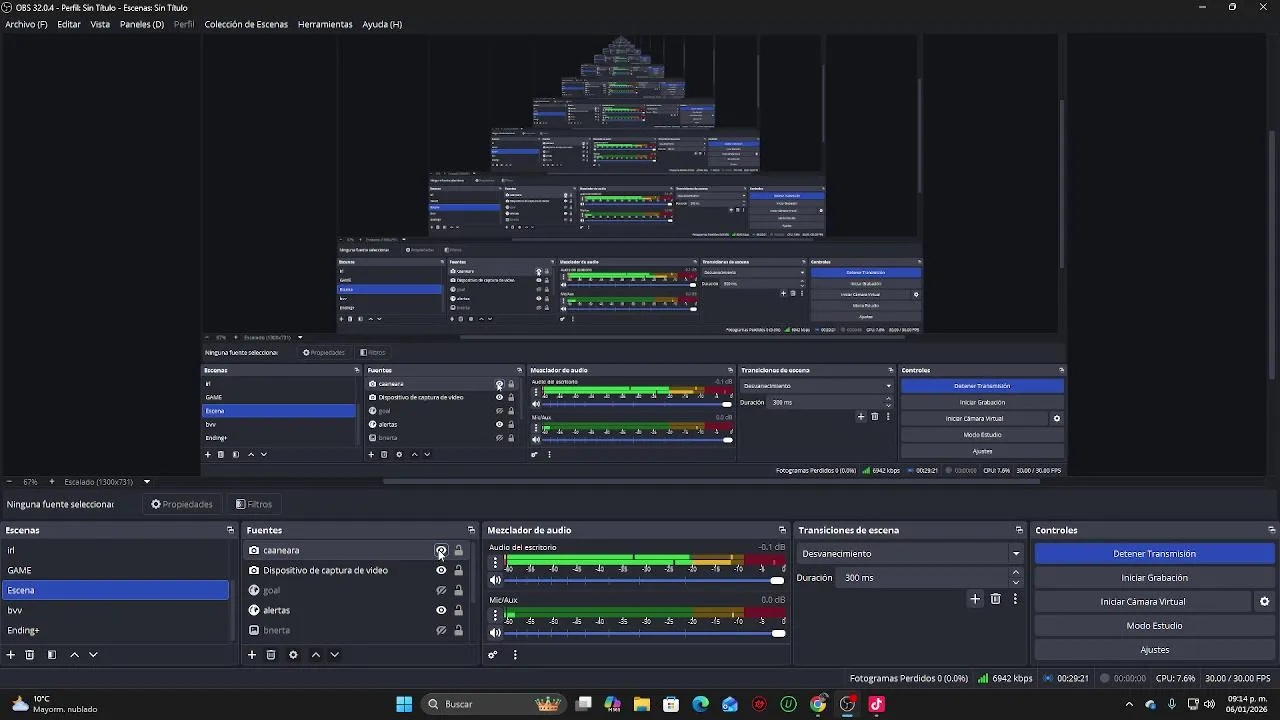Image resolution: width=1280 pixels, height=720 pixels.
Task: Start recording with Iniciar Grabación
Action: point(1154,578)
